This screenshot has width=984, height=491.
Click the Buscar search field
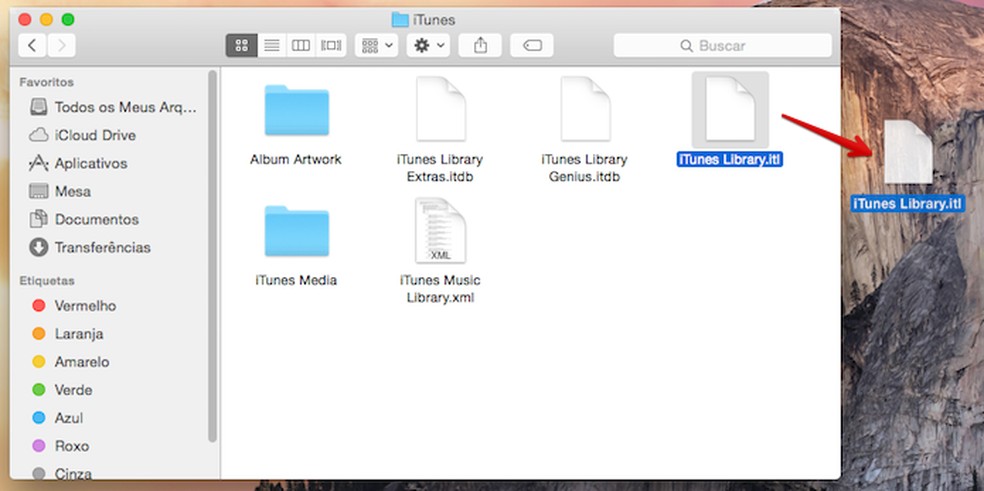(722, 45)
